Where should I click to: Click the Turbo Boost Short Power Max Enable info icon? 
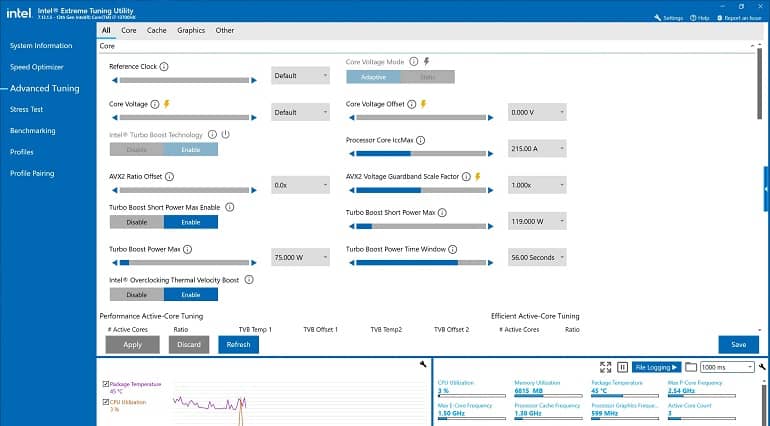(x=229, y=207)
